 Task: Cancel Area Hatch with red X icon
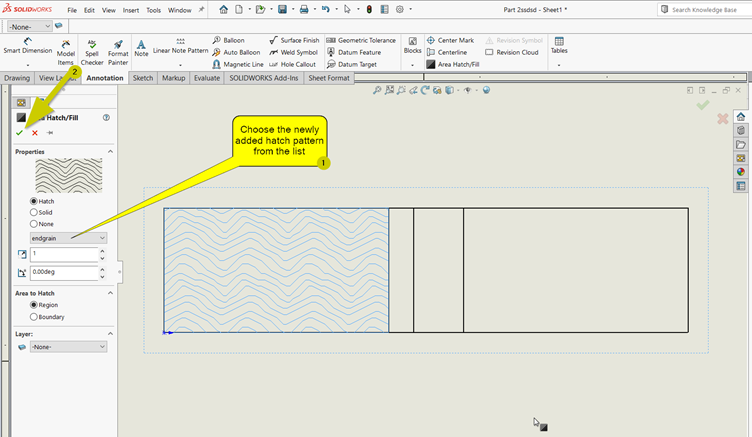click(35, 133)
